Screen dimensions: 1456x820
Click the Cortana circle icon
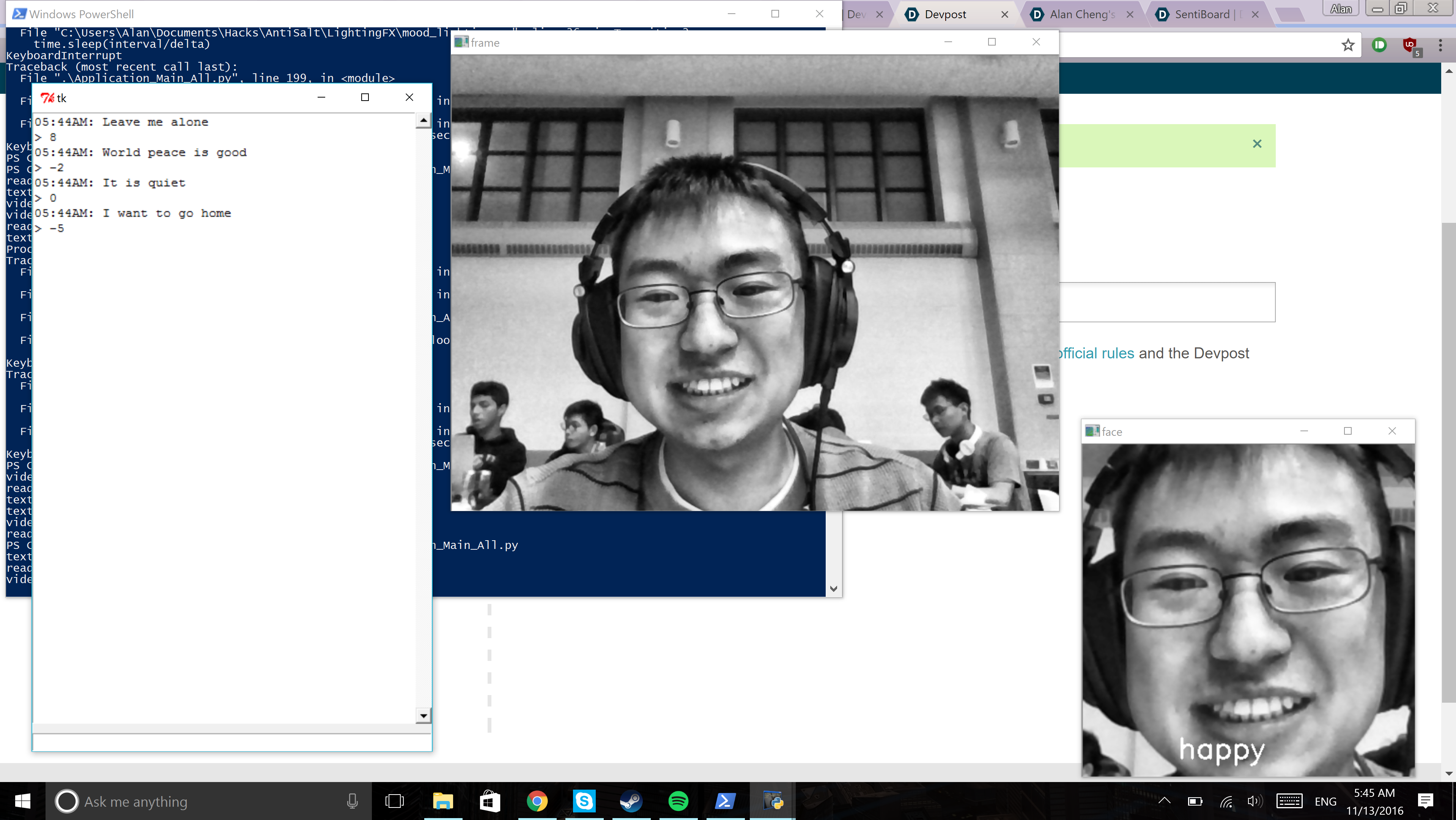click(67, 801)
